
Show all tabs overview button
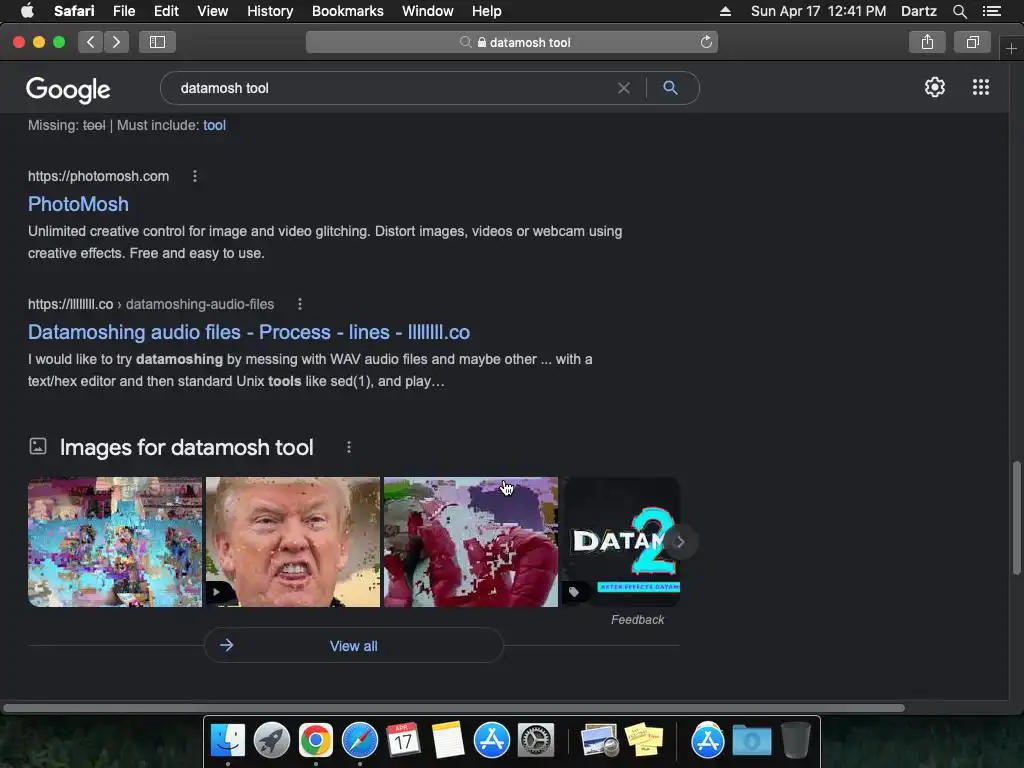click(x=972, y=42)
